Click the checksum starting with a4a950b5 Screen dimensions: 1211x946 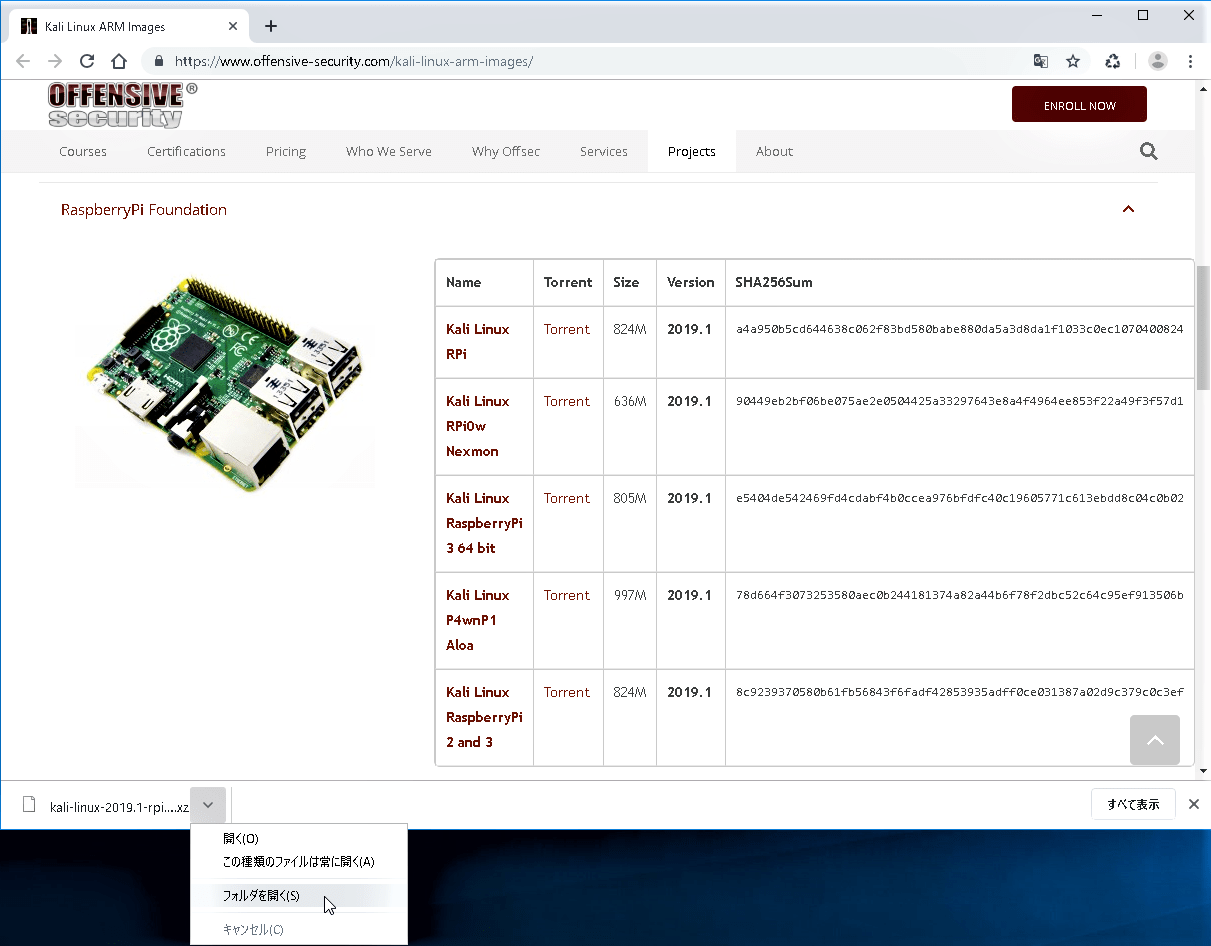[x=960, y=329]
